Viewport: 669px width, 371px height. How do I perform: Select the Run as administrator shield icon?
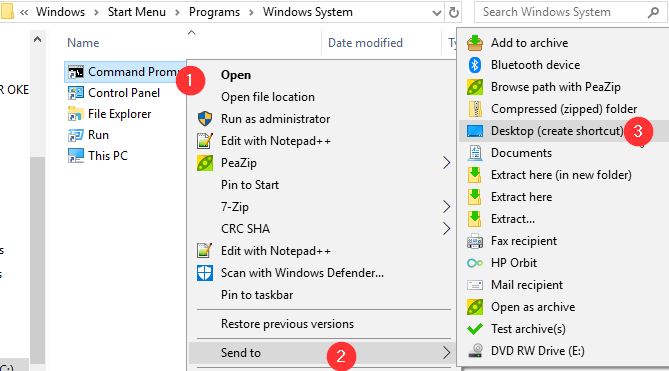[205, 119]
